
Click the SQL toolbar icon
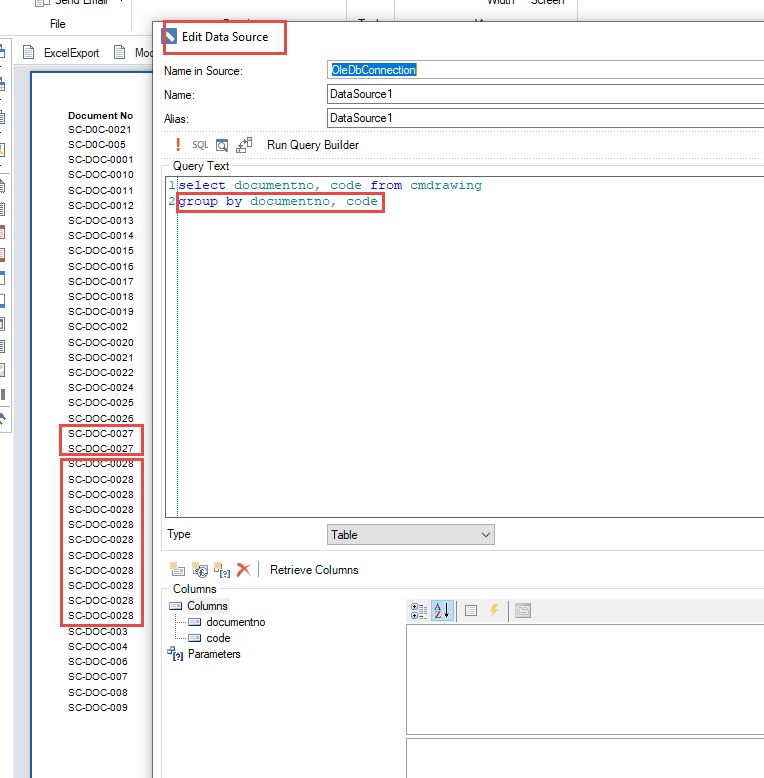click(200, 145)
